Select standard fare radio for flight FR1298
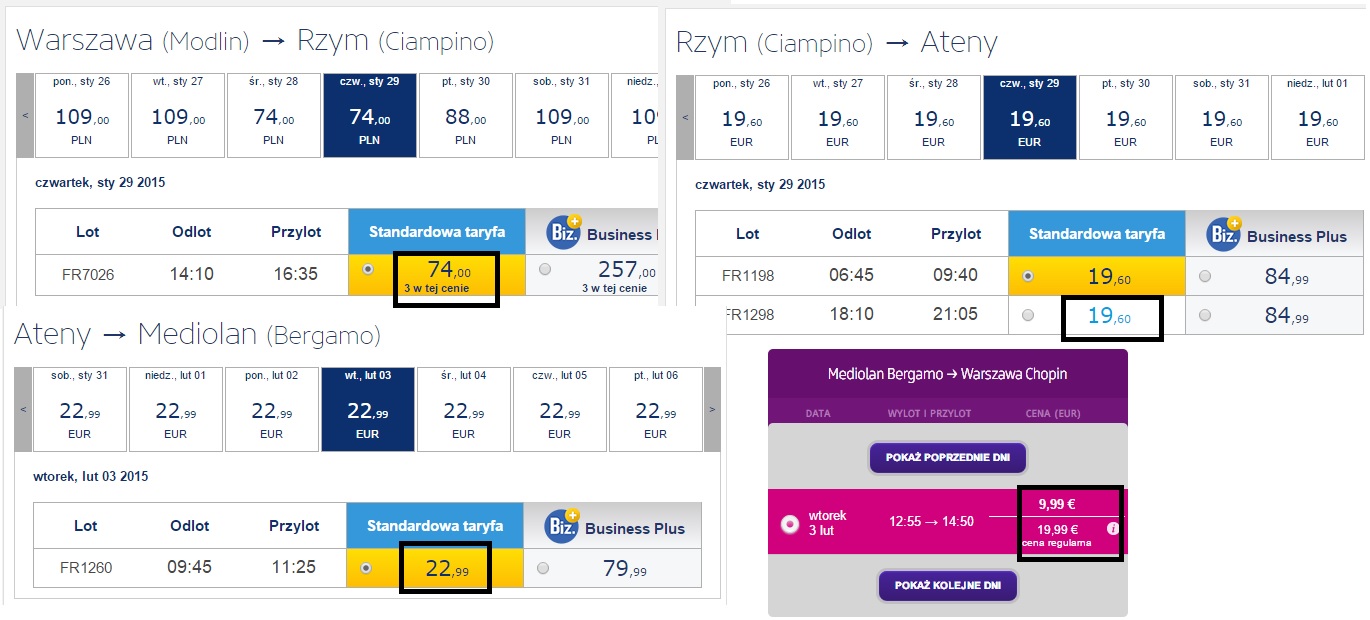 [1029, 315]
